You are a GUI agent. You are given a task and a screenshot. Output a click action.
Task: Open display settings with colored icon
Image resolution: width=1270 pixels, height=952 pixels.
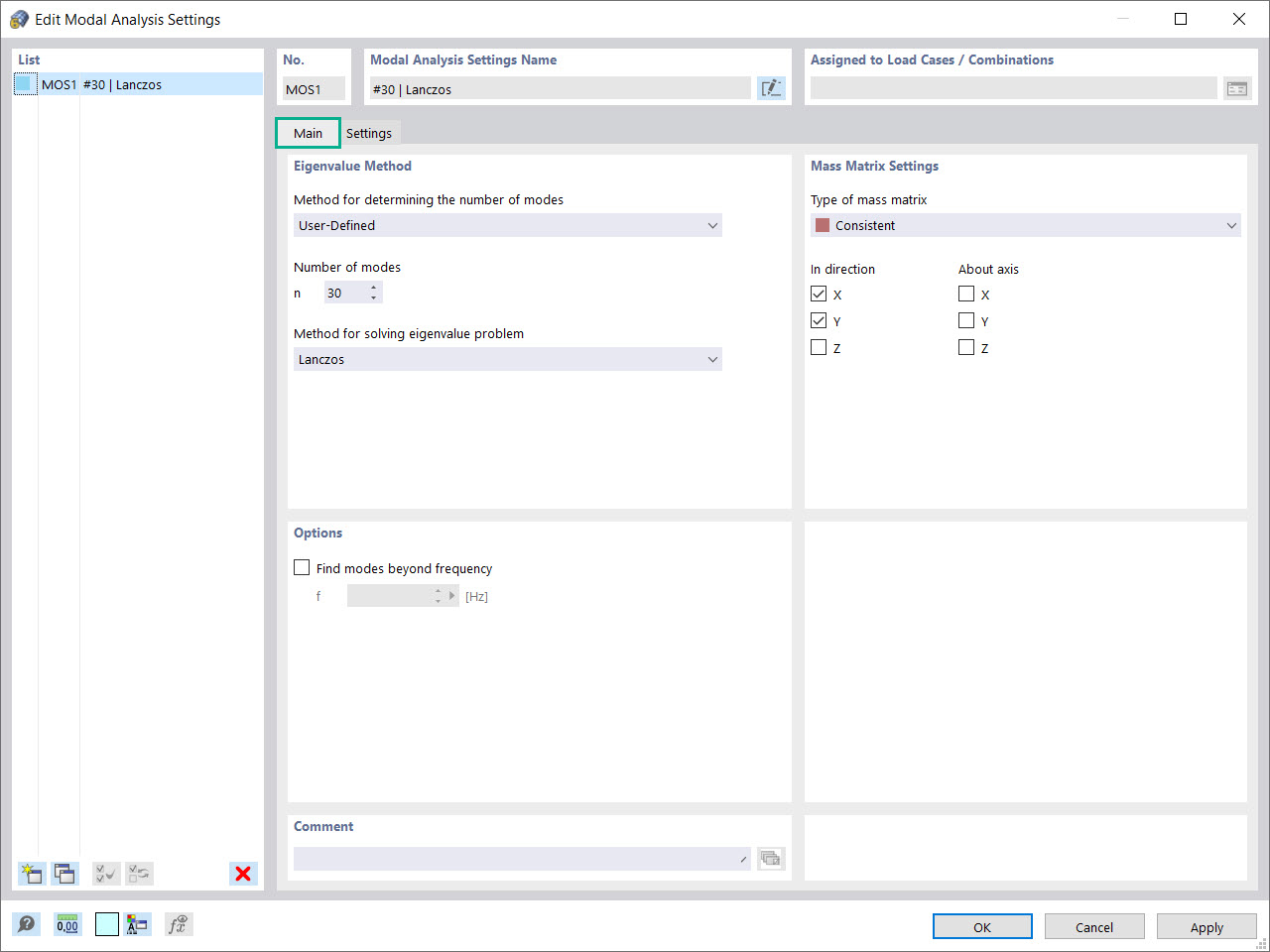pos(138,923)
